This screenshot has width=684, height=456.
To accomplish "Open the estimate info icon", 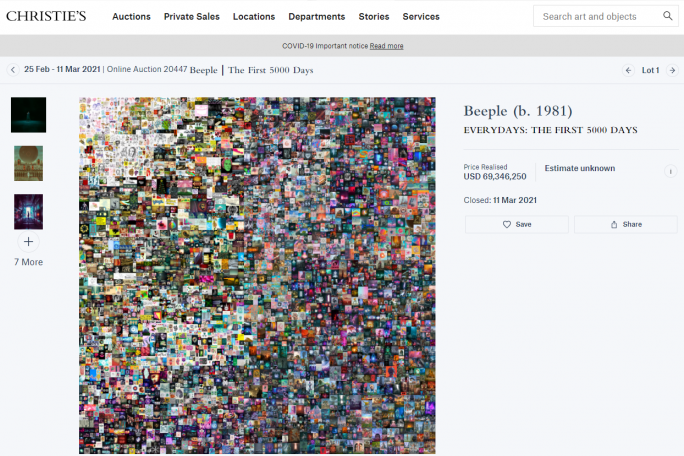I will click(670, 171).
